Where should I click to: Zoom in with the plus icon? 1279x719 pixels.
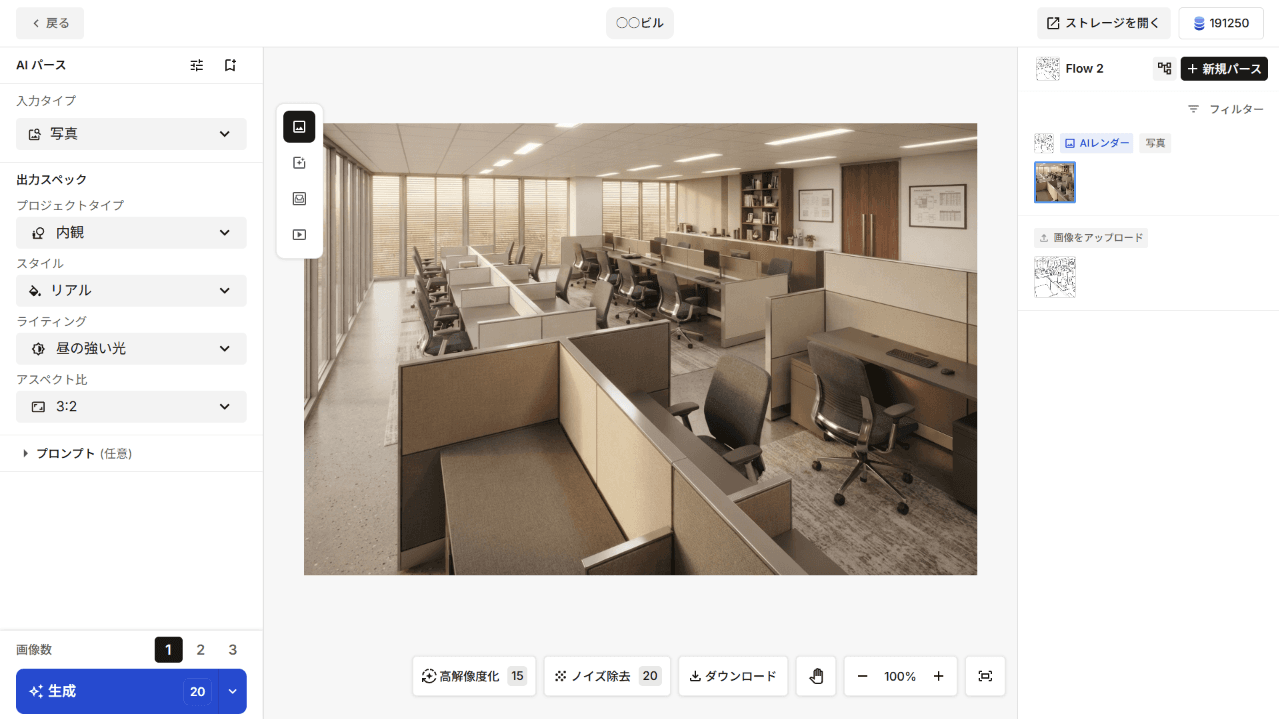[x=938, y=676]
